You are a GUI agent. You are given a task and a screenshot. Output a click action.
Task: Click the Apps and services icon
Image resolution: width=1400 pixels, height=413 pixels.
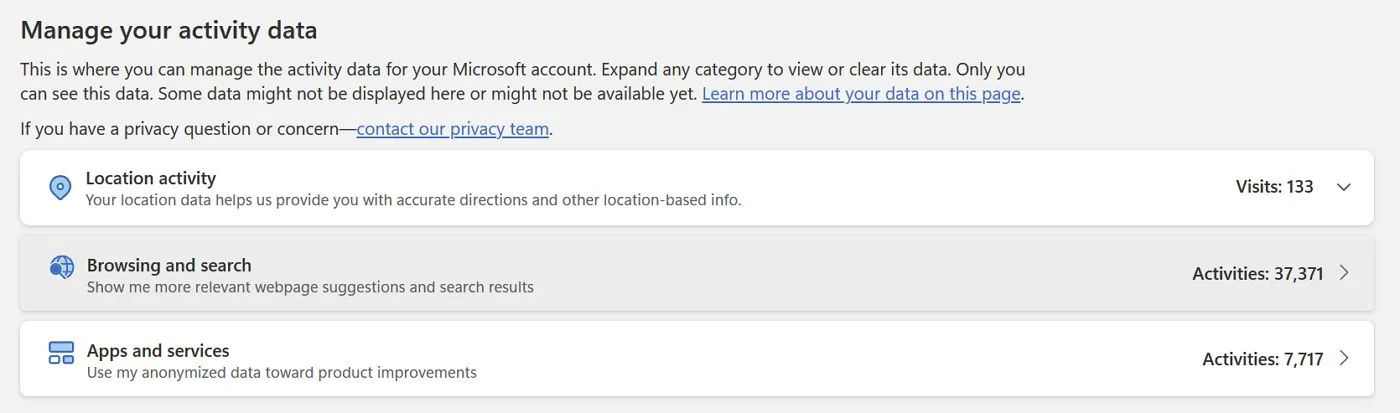coord(61,352)
